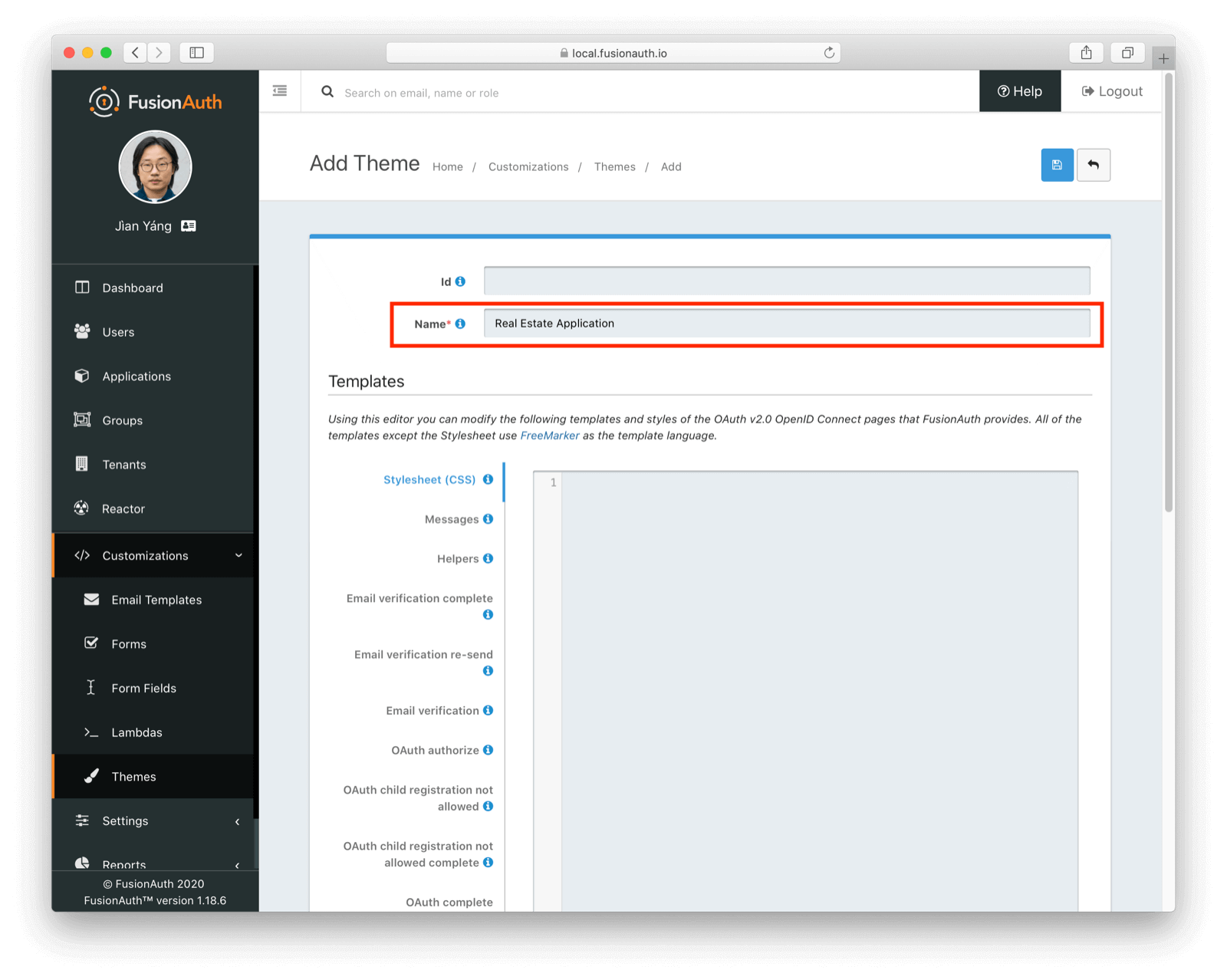Click the Logout button
Viewport: 1227px width, 980px height.
coord(1112,91)
